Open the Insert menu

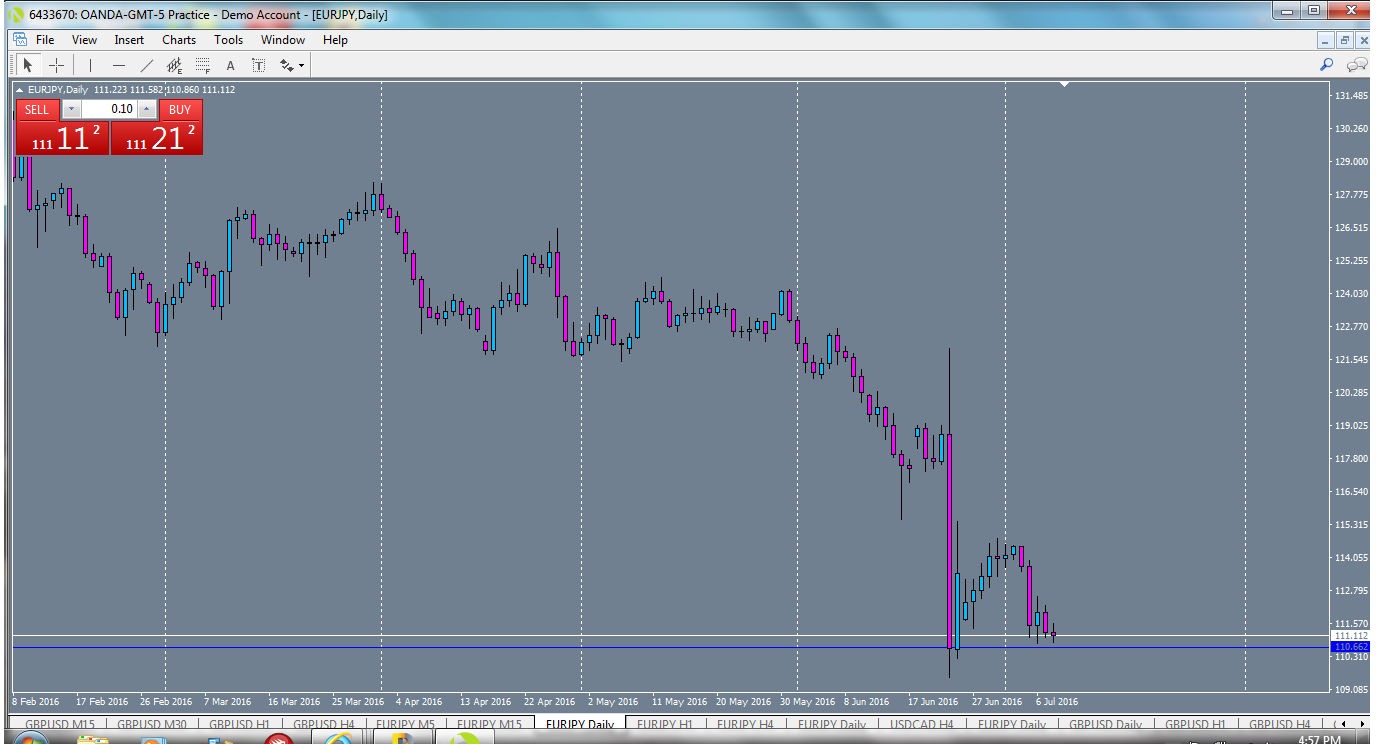click(129, 40)
